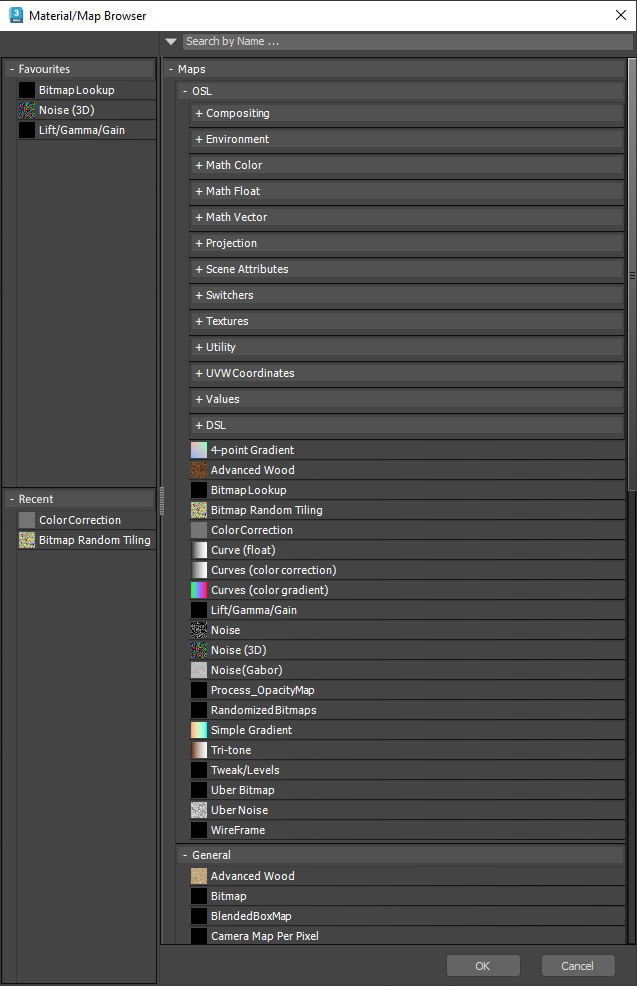Click the maps list vertical scrollbar
637x986 pixels.
(x=632, y=275)
